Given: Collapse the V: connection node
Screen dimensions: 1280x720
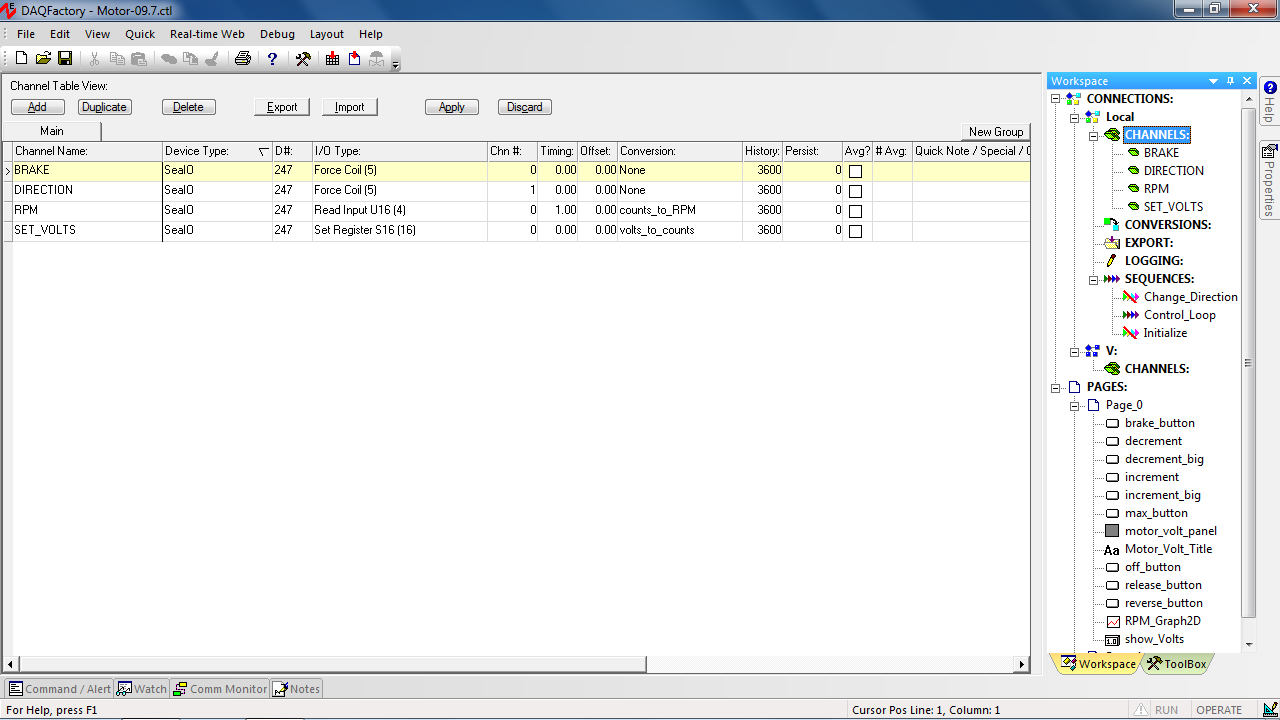Looking at the screenshot, I should (1074, 351).
